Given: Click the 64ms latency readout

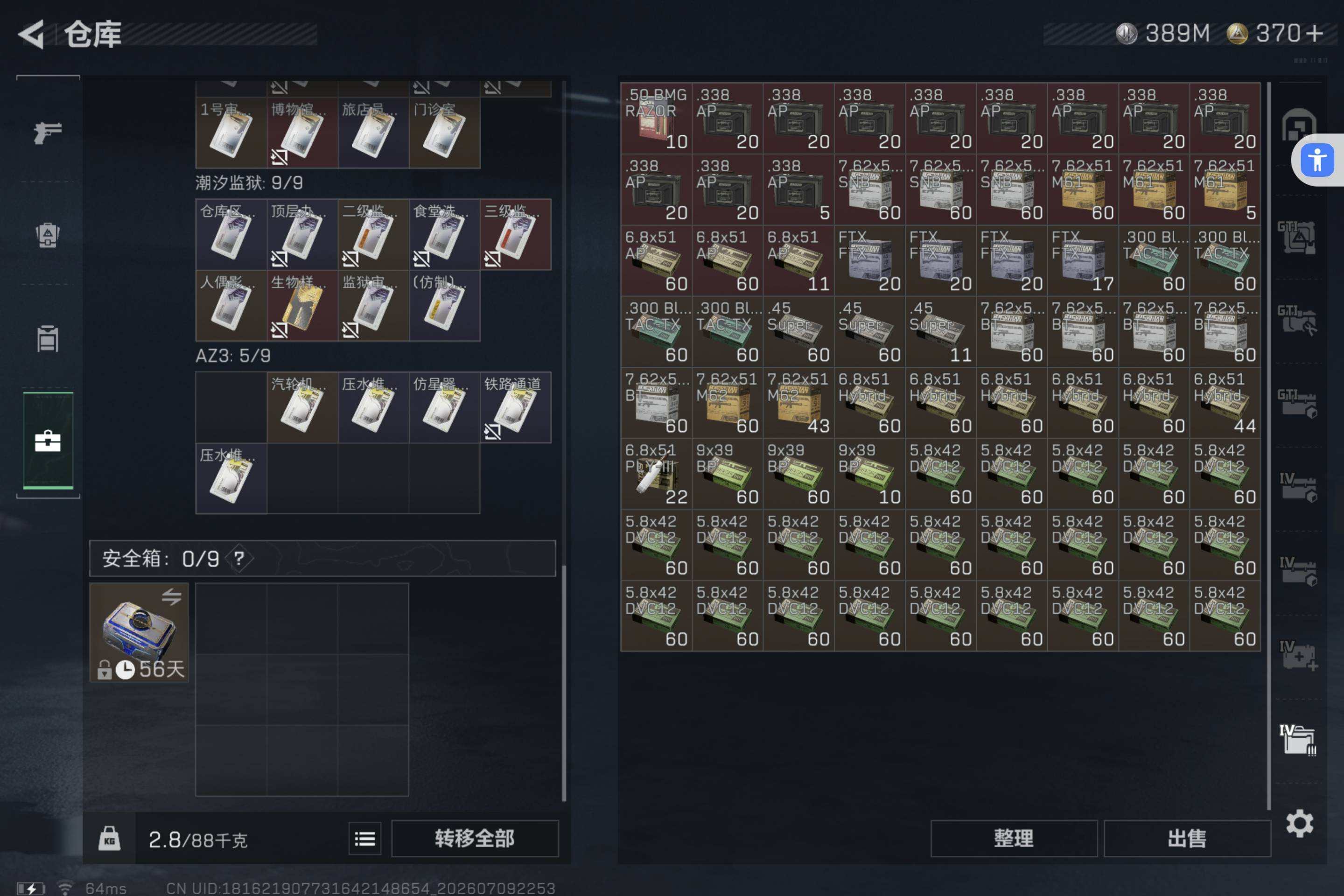Looking at the screenshot, I should (x=106, y=889).
